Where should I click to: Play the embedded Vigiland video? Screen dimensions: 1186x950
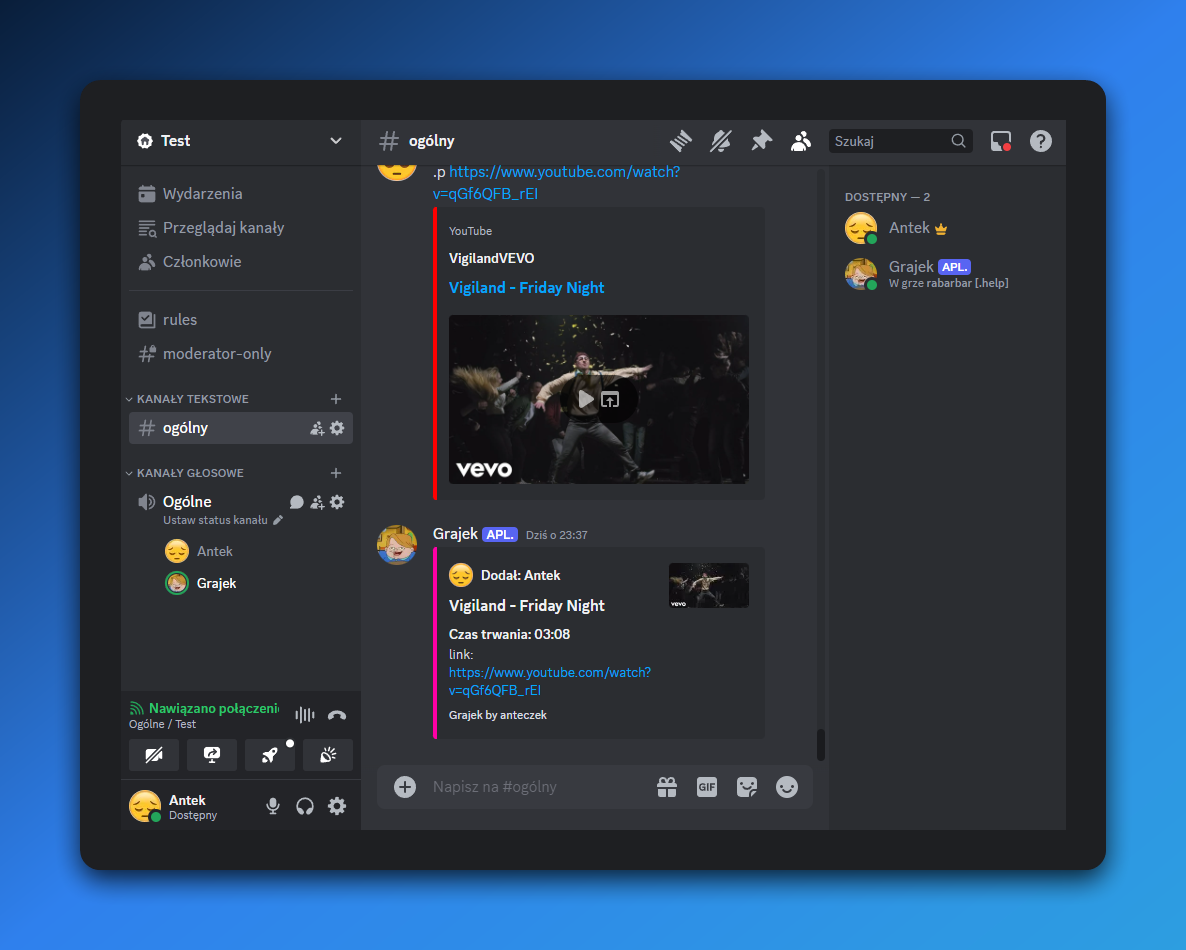[585, 399]
